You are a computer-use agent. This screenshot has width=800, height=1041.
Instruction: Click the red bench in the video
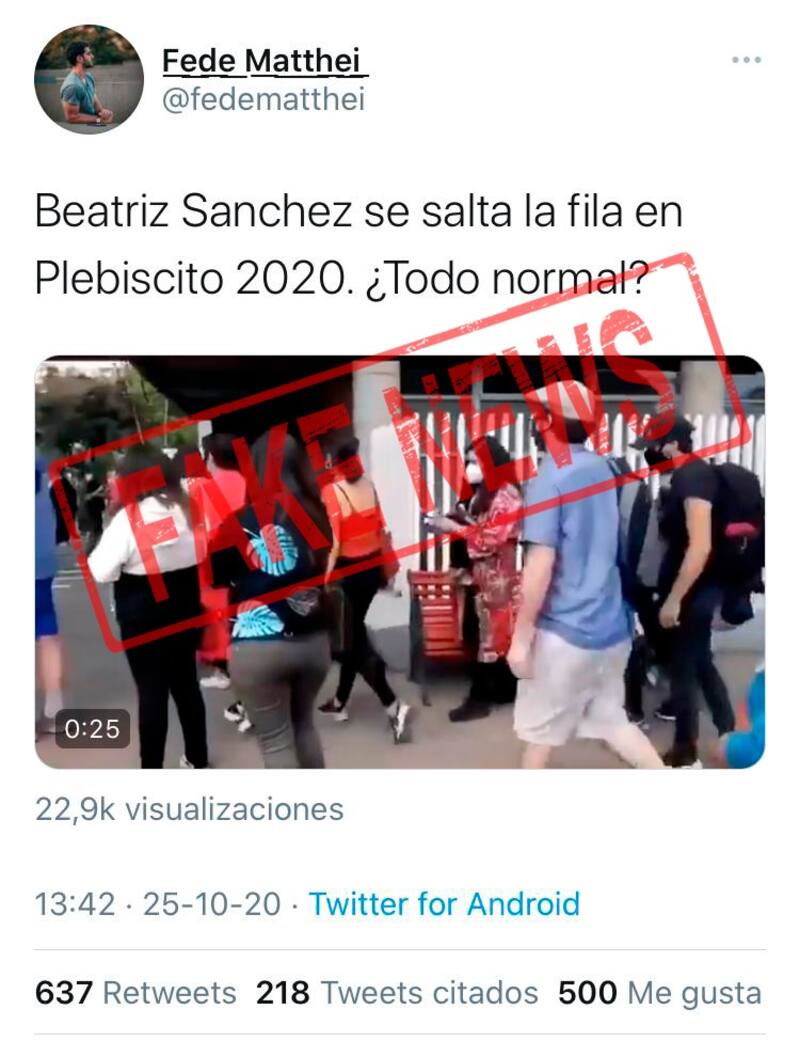tap(440, 621)
